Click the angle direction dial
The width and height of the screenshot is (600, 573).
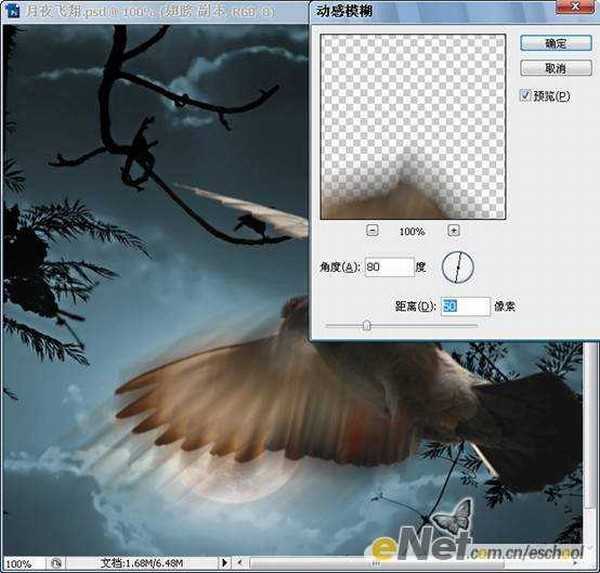tap(457, 267)
